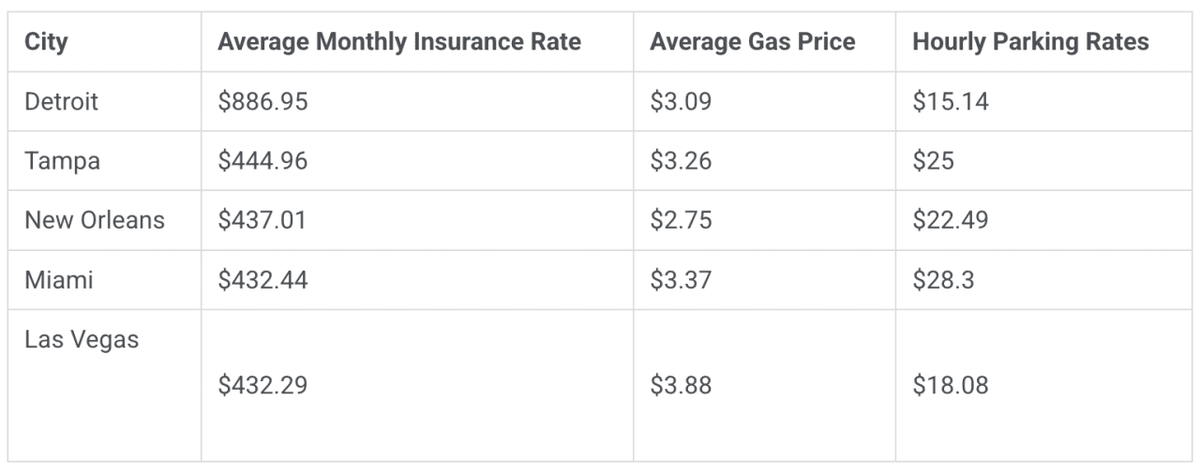Click the $3.09 gas price cell
The image size is (1200, 474).
[x=681, y=101]
